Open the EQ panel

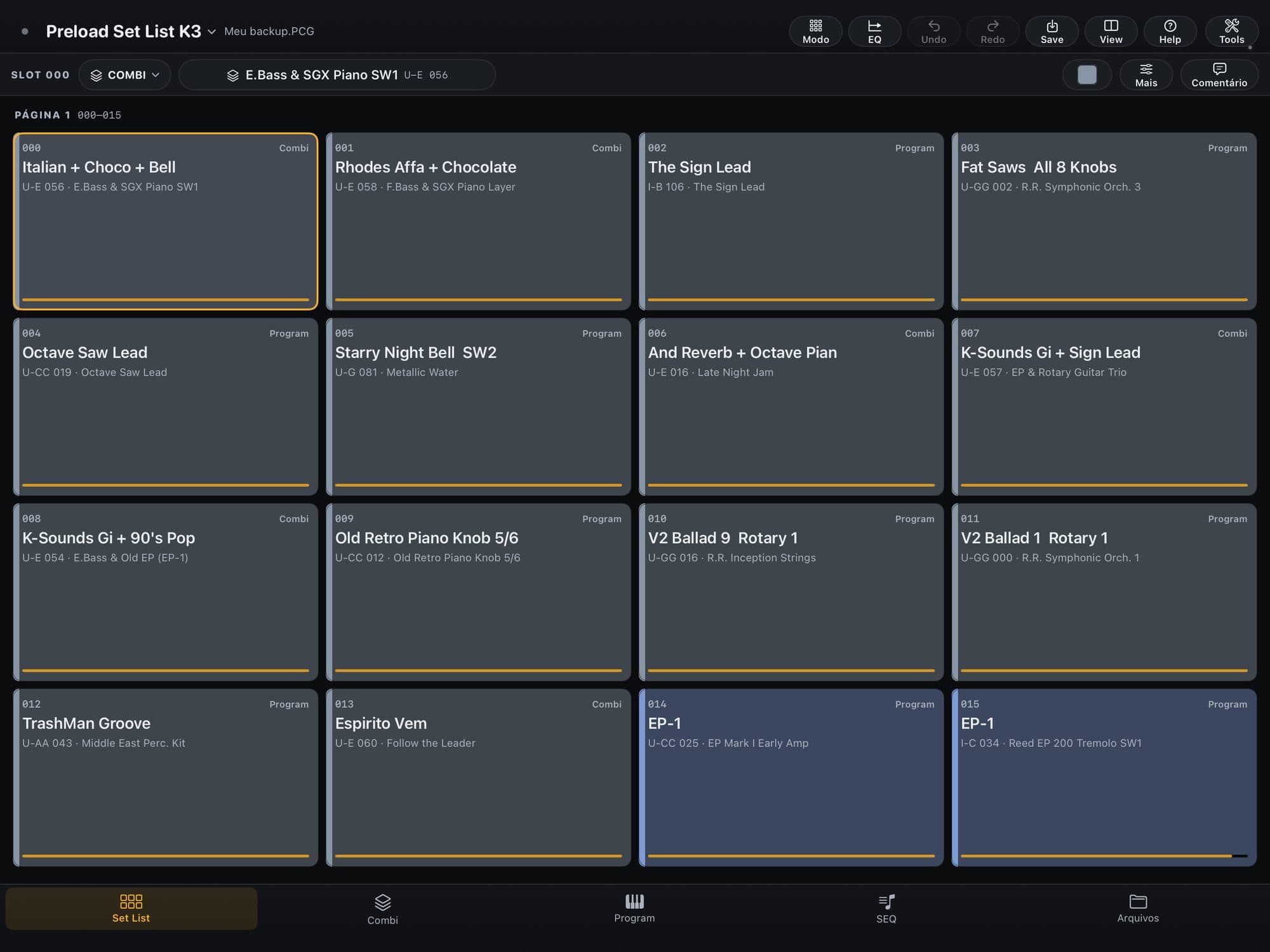pos(874,31)
